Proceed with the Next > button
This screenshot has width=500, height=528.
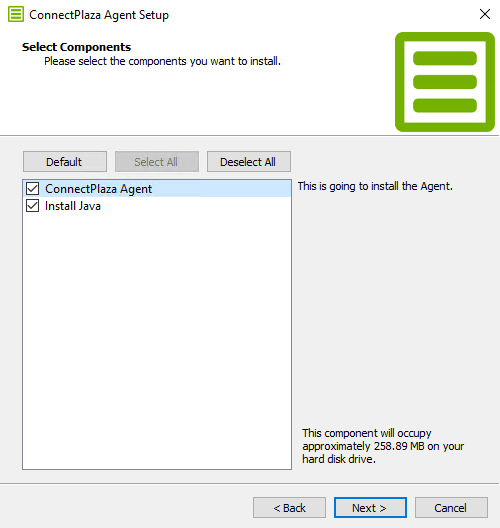370,507
